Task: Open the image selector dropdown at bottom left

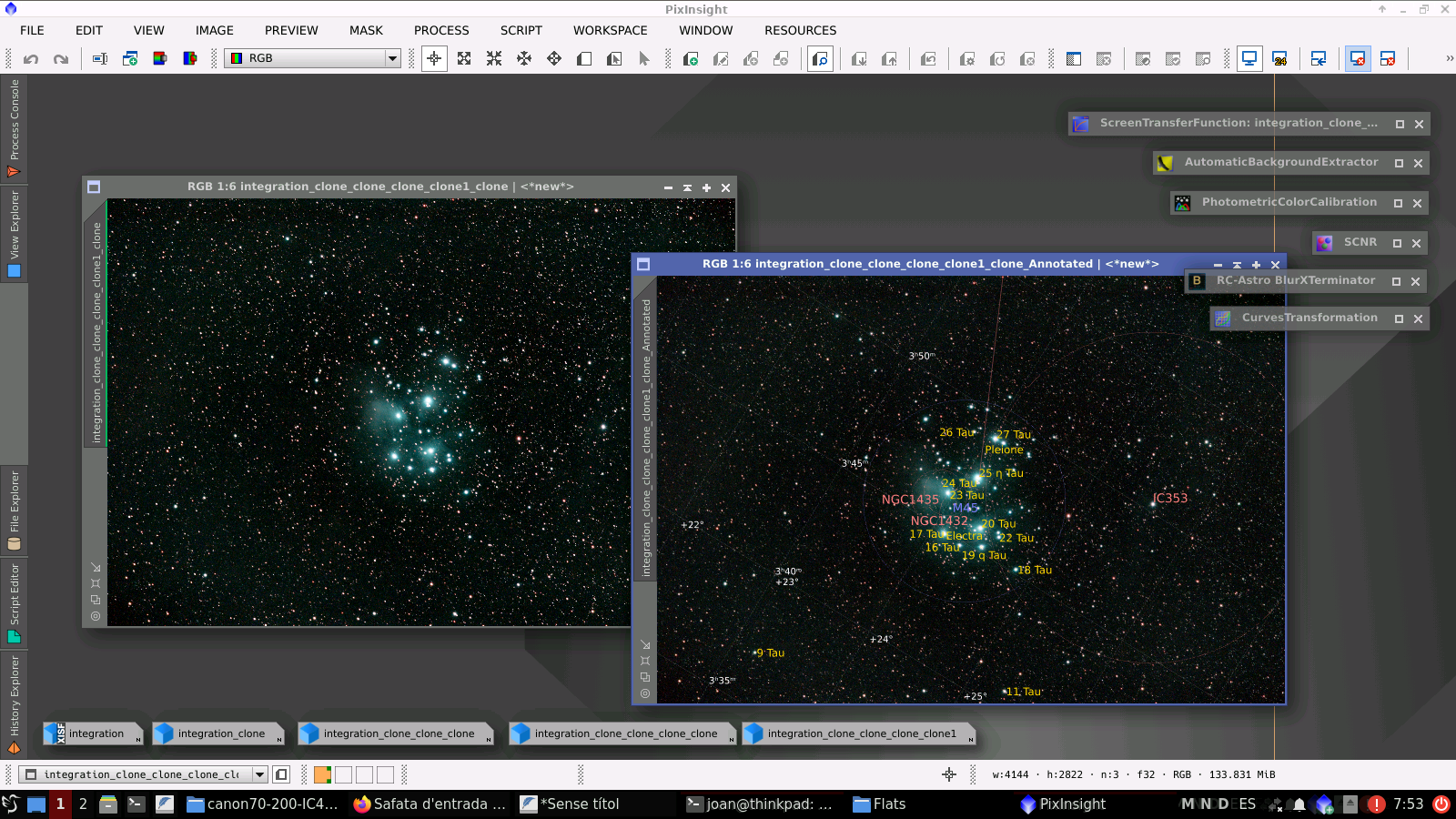Action: (261, 774)
